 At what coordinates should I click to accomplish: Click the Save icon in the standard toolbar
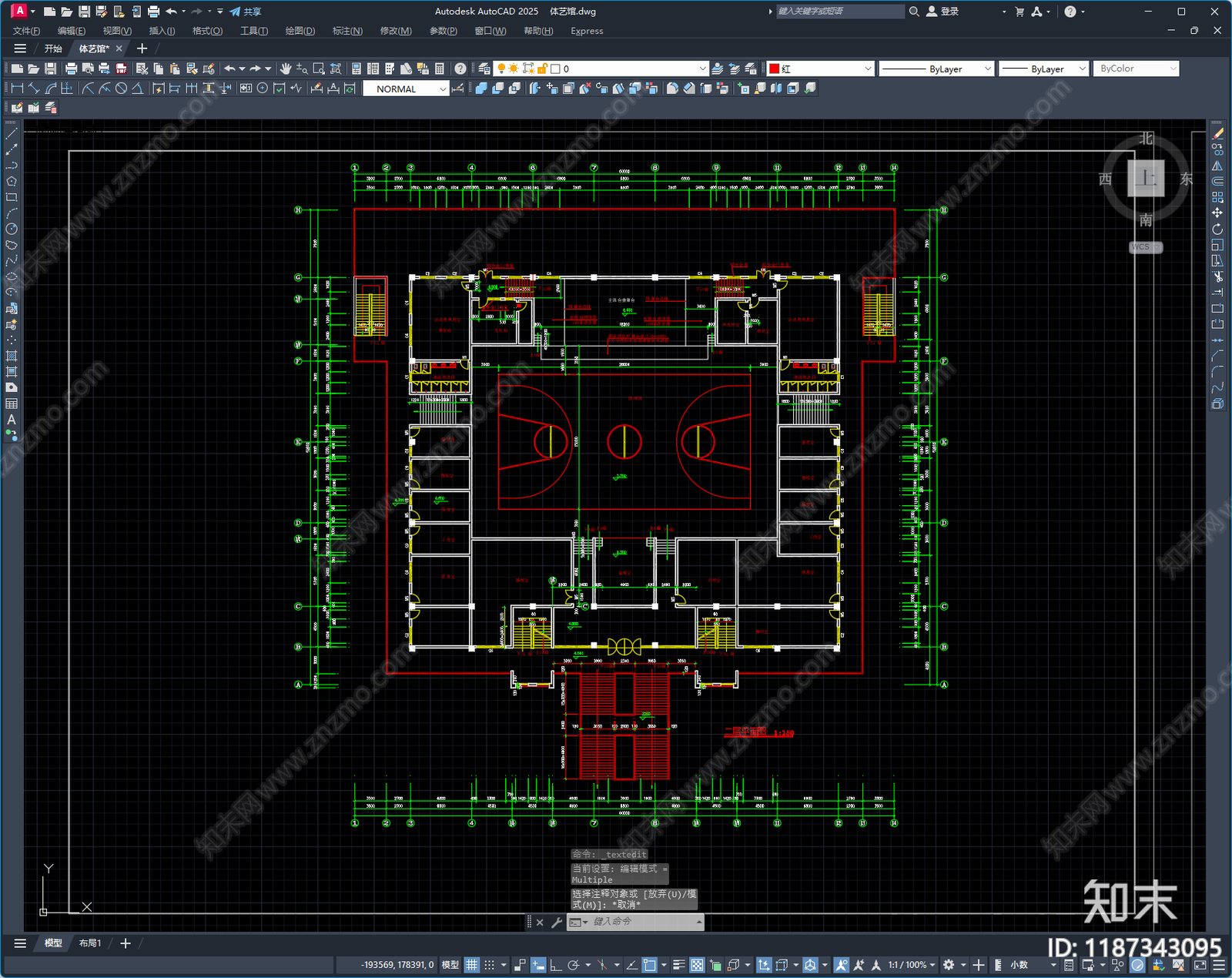coord(50,69)
